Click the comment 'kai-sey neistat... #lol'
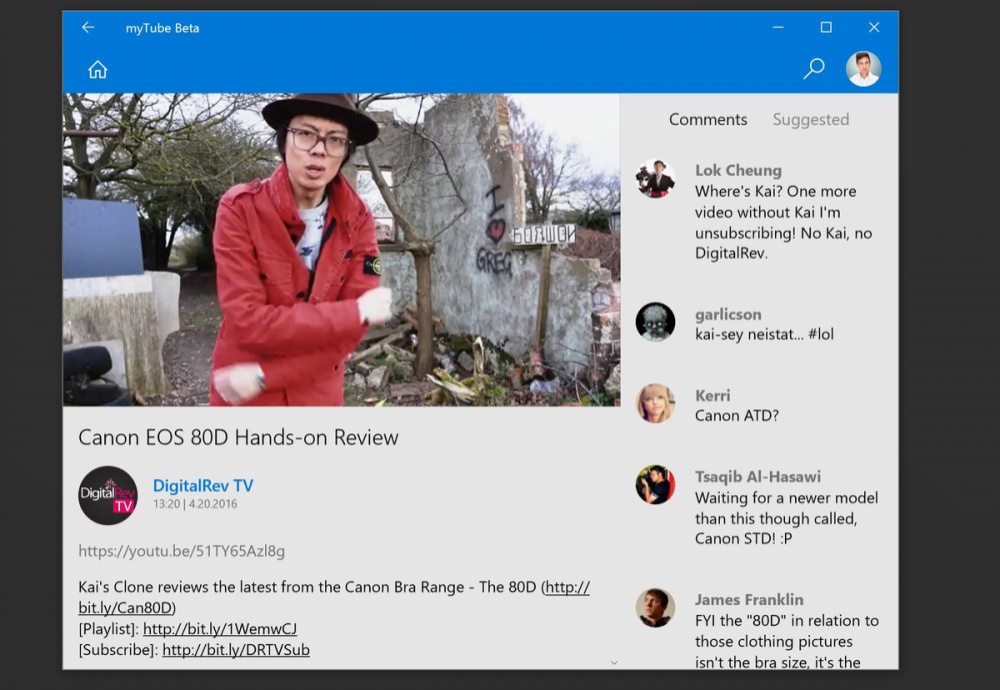1000x690 pixels. point(764,335)
